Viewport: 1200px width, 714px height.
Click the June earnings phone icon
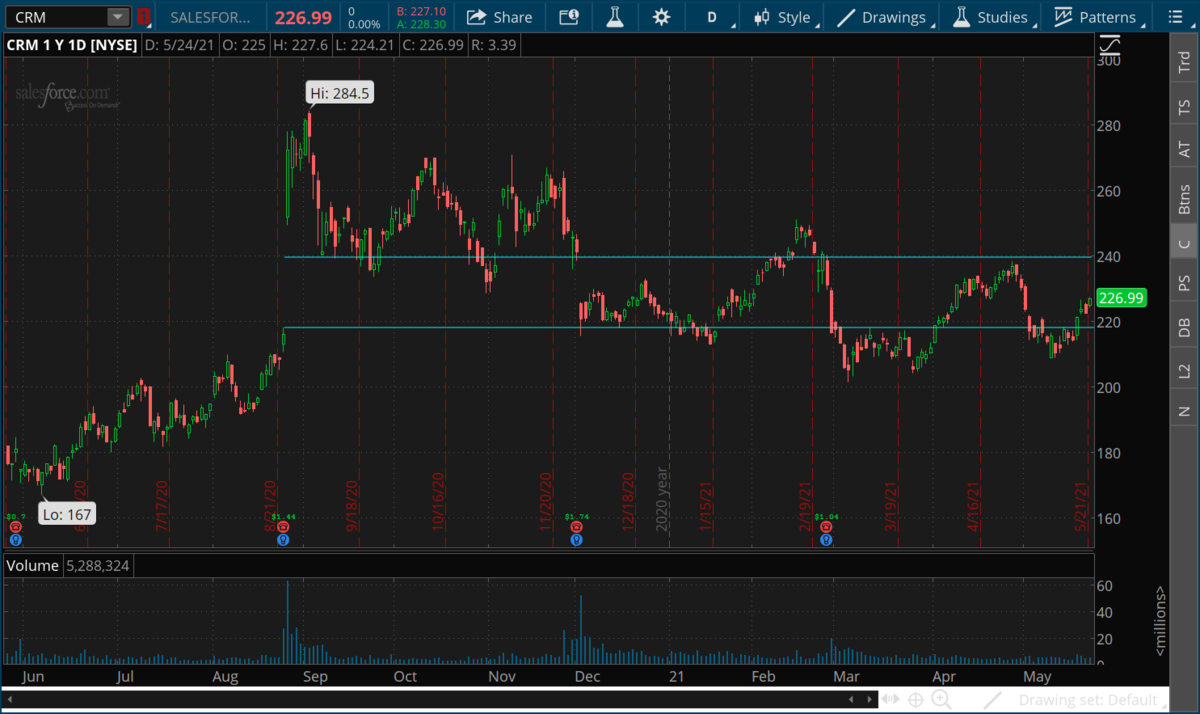pyautogui.click(x=16, y=527)
